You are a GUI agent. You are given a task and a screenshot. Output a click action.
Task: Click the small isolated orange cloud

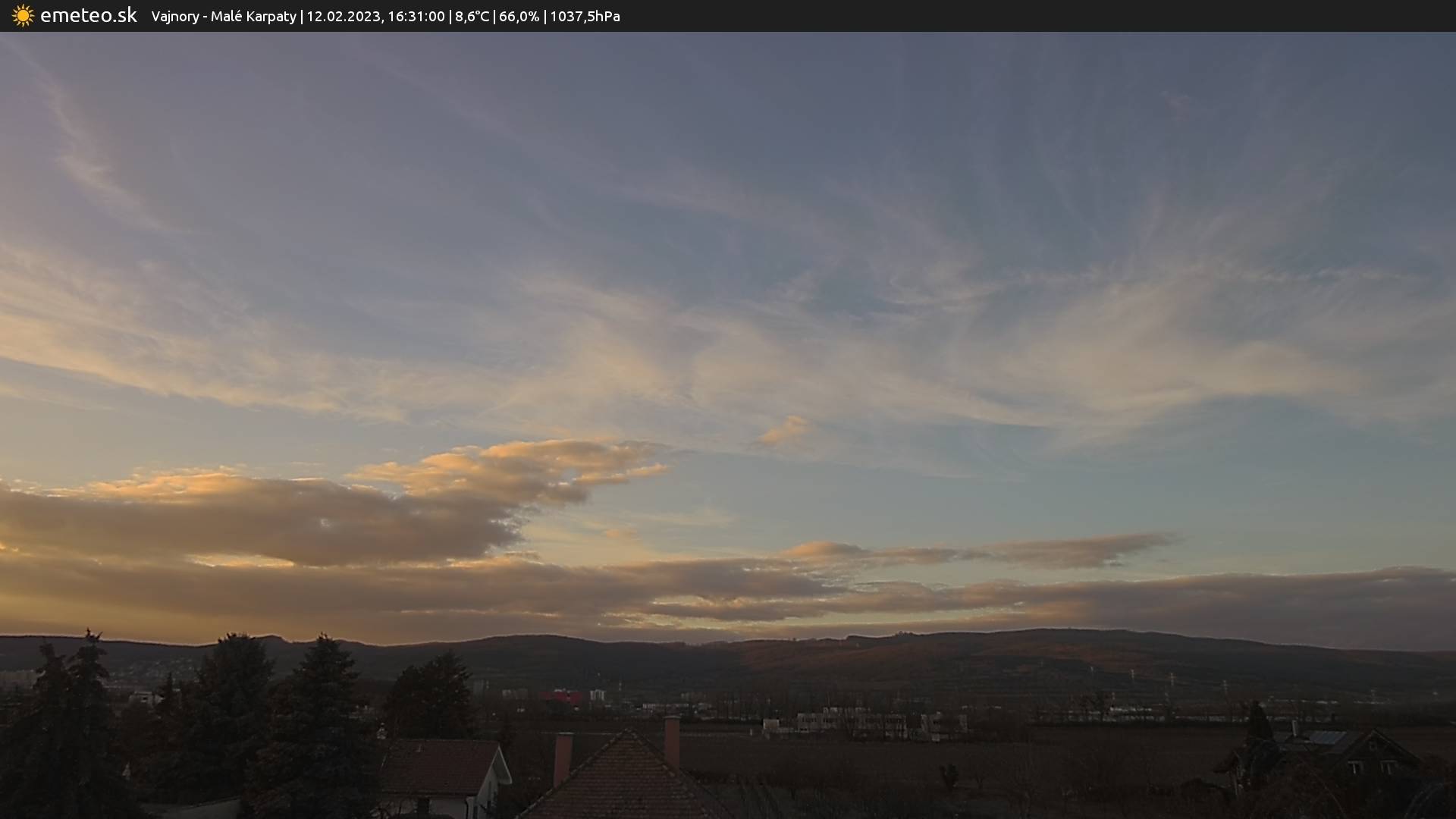pos(786,431)
